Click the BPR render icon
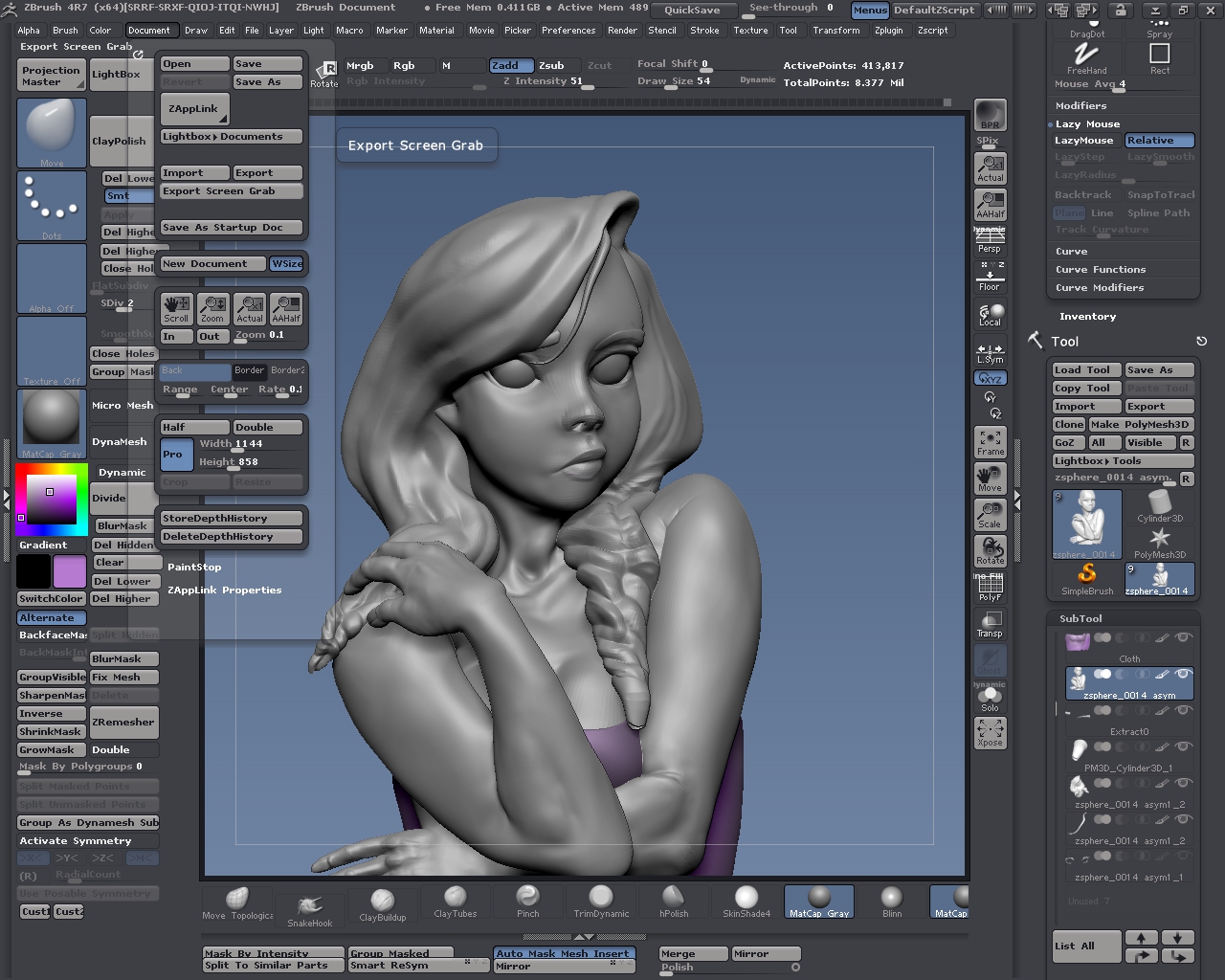 [x=990, y=115]
